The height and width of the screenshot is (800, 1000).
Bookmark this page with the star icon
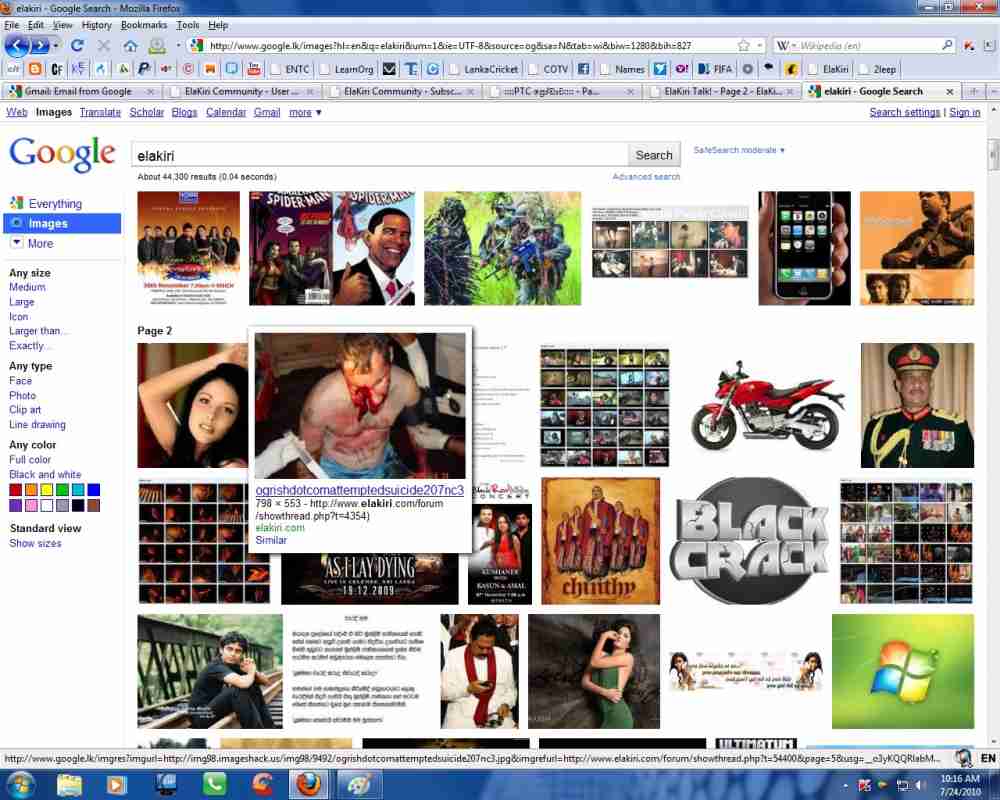[744, 45]
